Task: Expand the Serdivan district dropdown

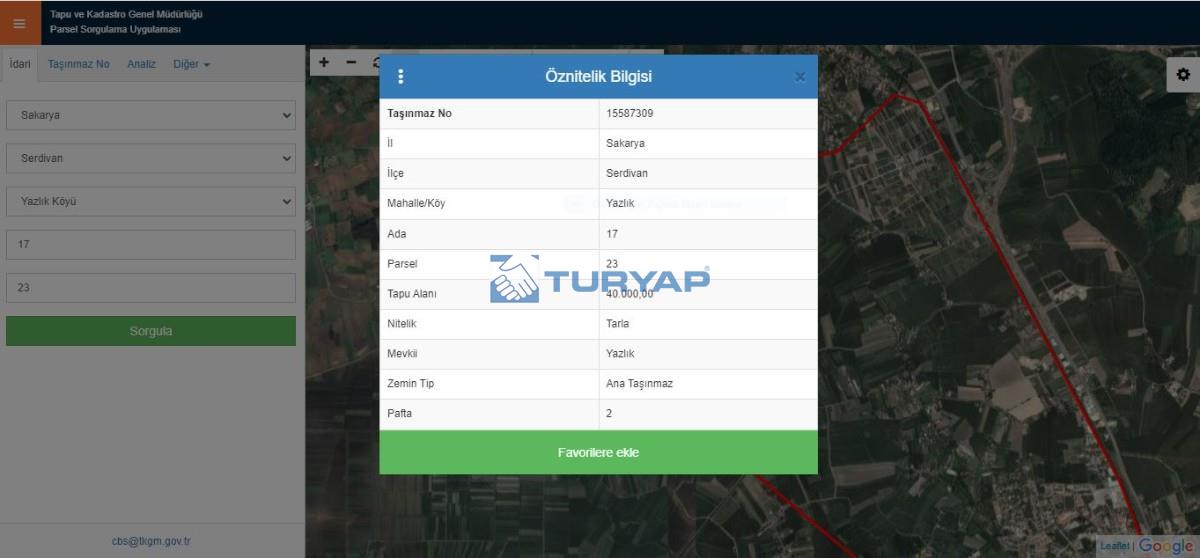Action: [x=151, y=158]
